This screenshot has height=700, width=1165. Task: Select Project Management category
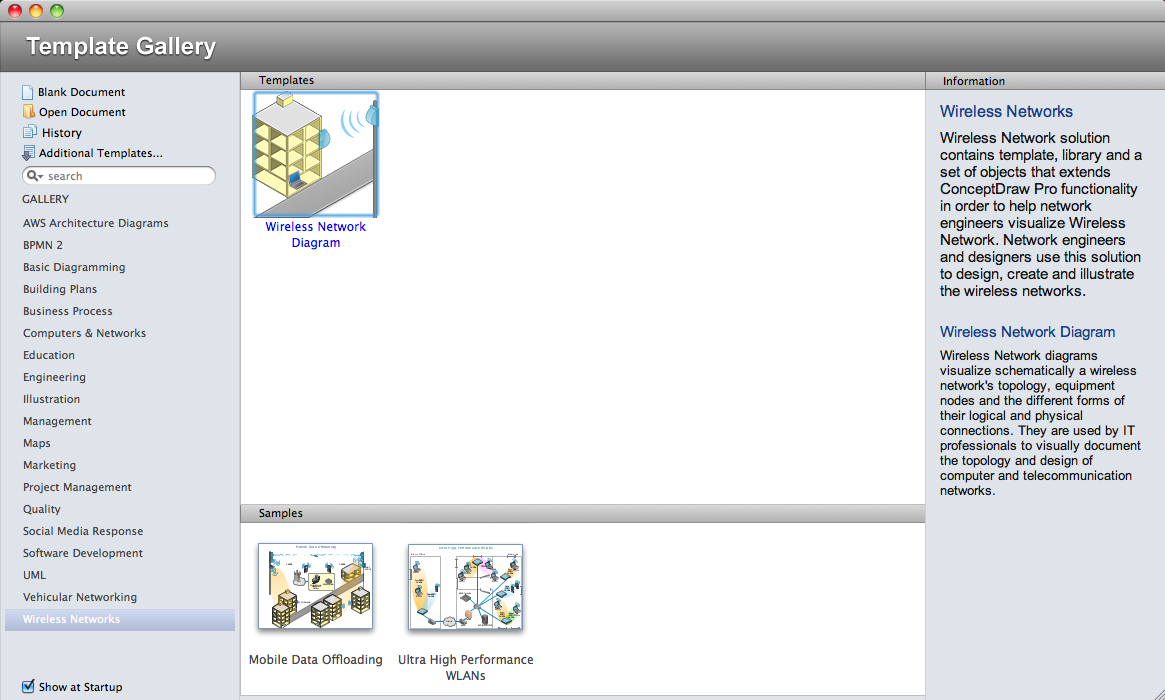coord(77,487)
